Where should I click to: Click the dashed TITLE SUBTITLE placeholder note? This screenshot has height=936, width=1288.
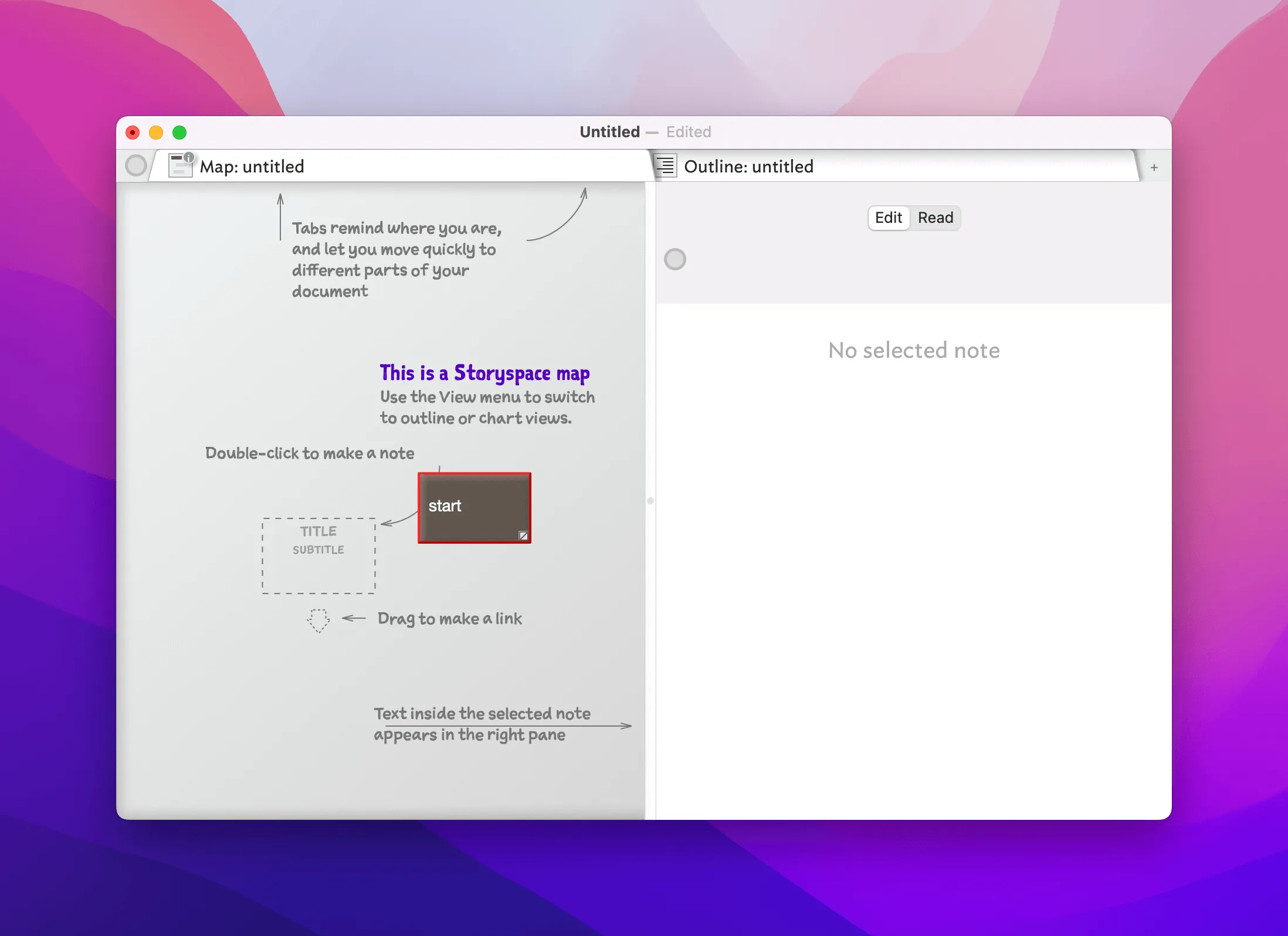click(x=318, y=555)
